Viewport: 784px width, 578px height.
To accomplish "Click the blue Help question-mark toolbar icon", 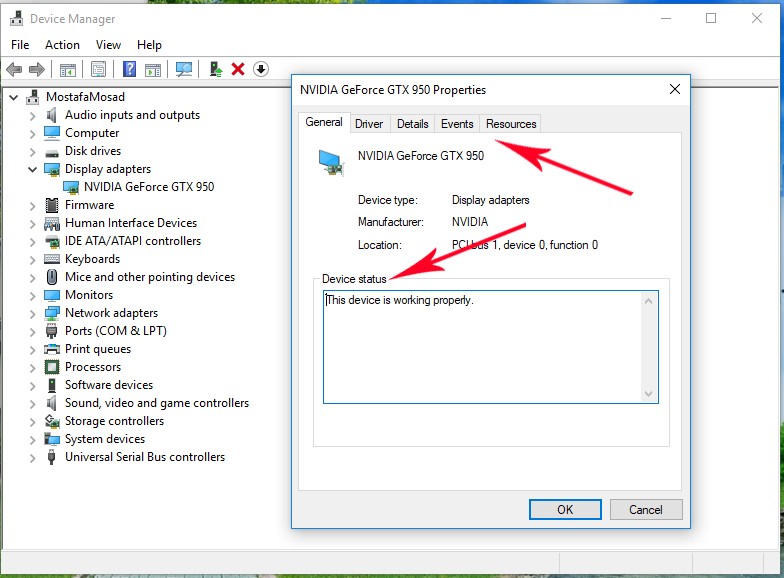I will pyautogui.click(x=130, y=69).
